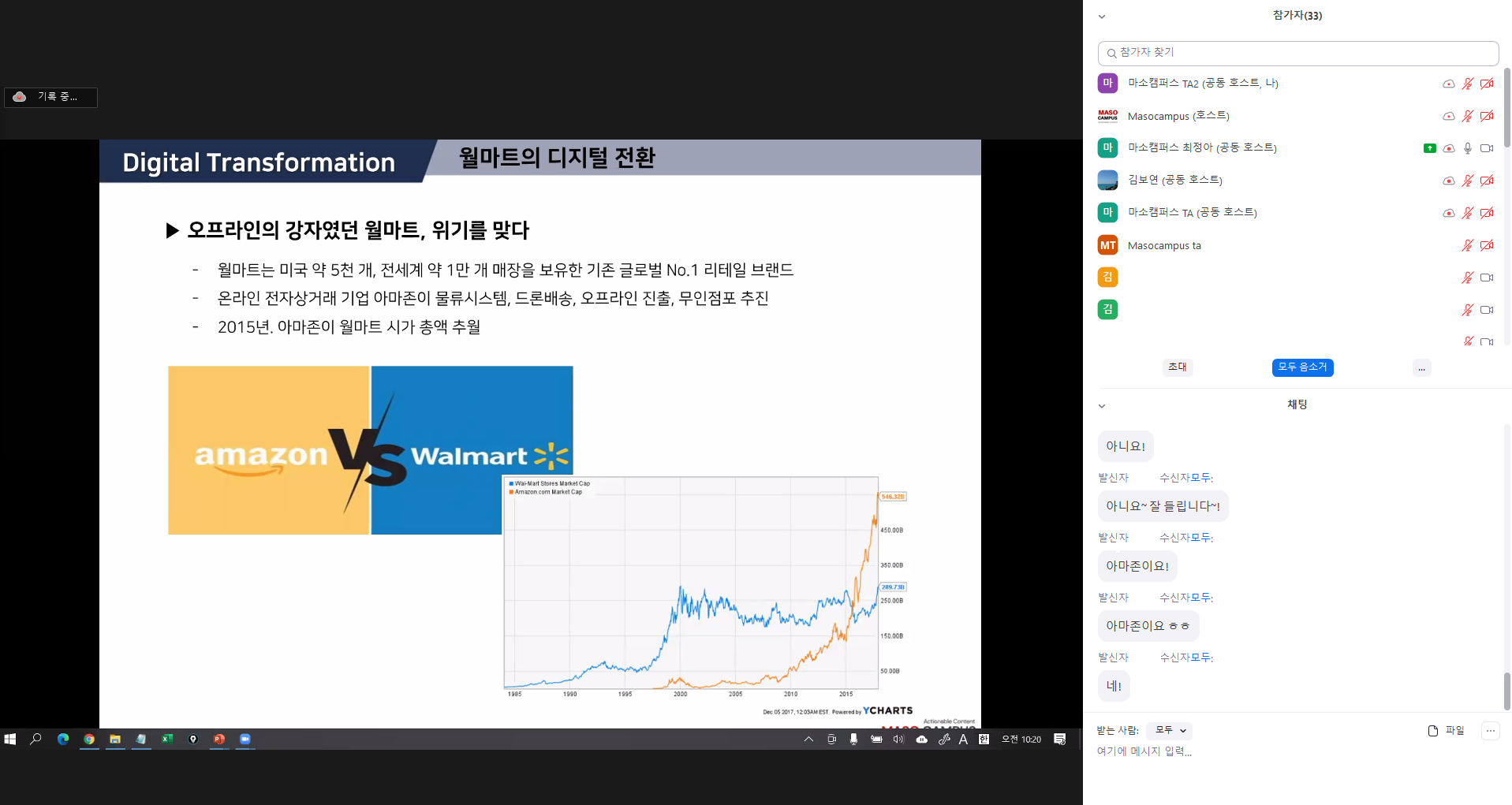Click the cloud recording icon beside Masocampus (호스트)
Screen dimensions: 1512x805
pos(1448,116)
